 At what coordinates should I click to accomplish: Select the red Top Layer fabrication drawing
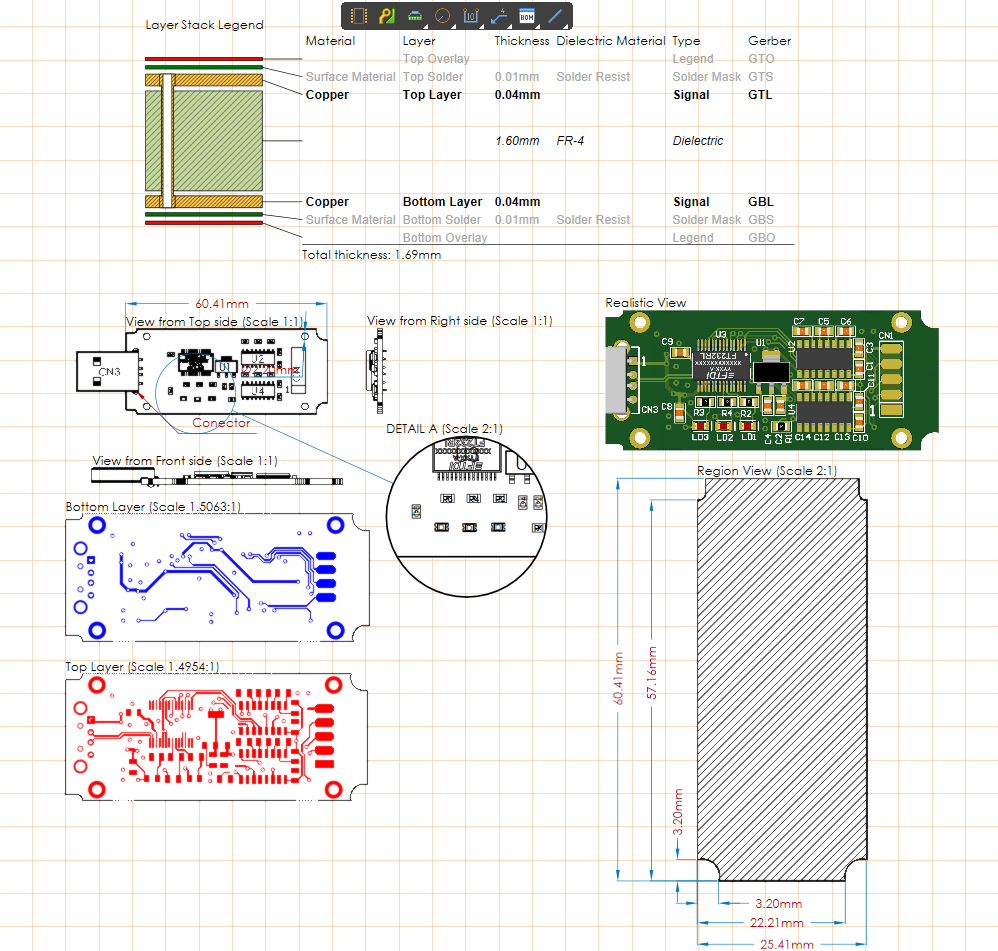point(216,736)
